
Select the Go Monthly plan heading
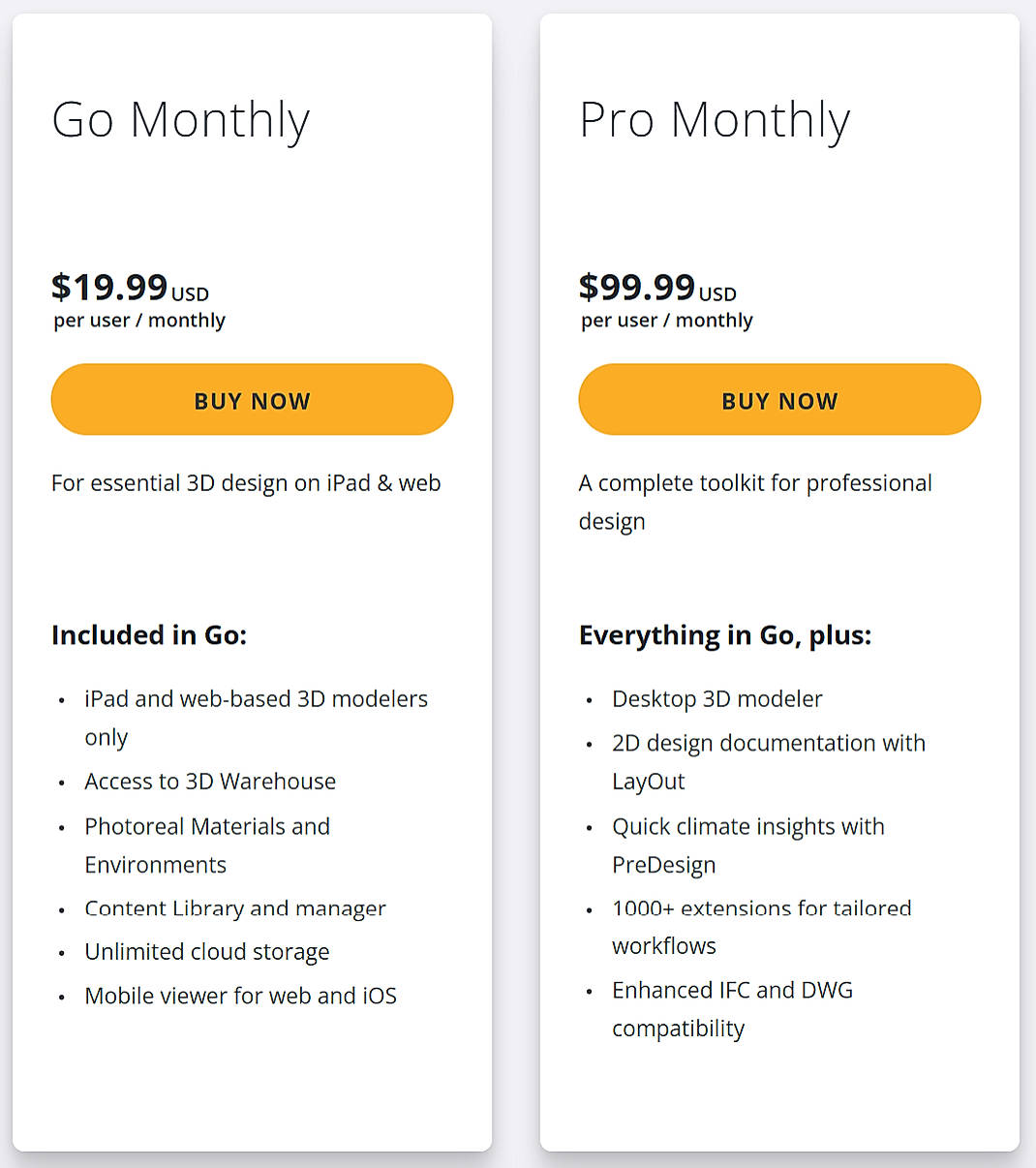[180, 119]
